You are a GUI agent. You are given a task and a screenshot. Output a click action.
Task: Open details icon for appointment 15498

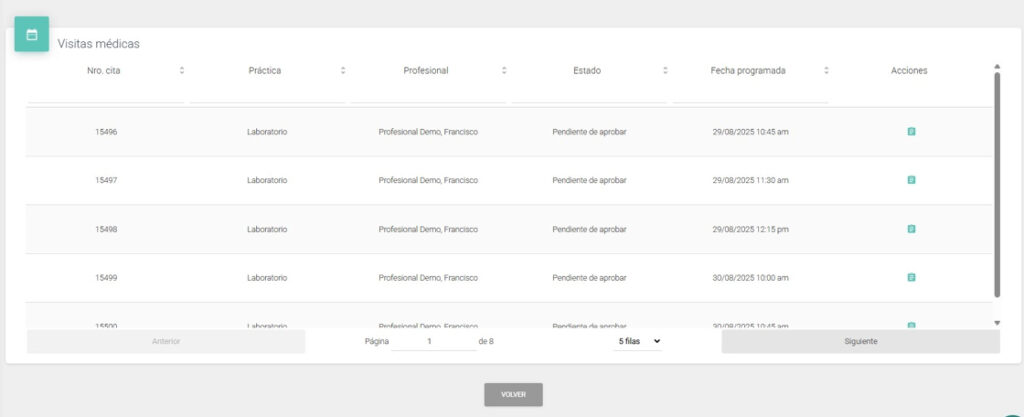911,229
